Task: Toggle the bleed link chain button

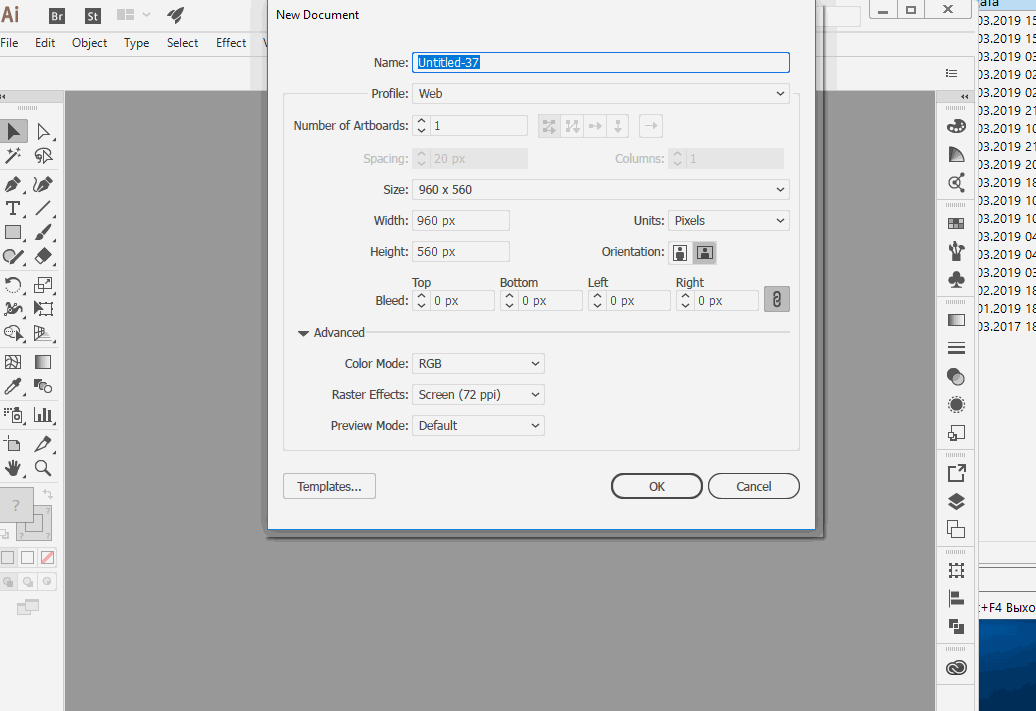Action: (x=776, y=299)
